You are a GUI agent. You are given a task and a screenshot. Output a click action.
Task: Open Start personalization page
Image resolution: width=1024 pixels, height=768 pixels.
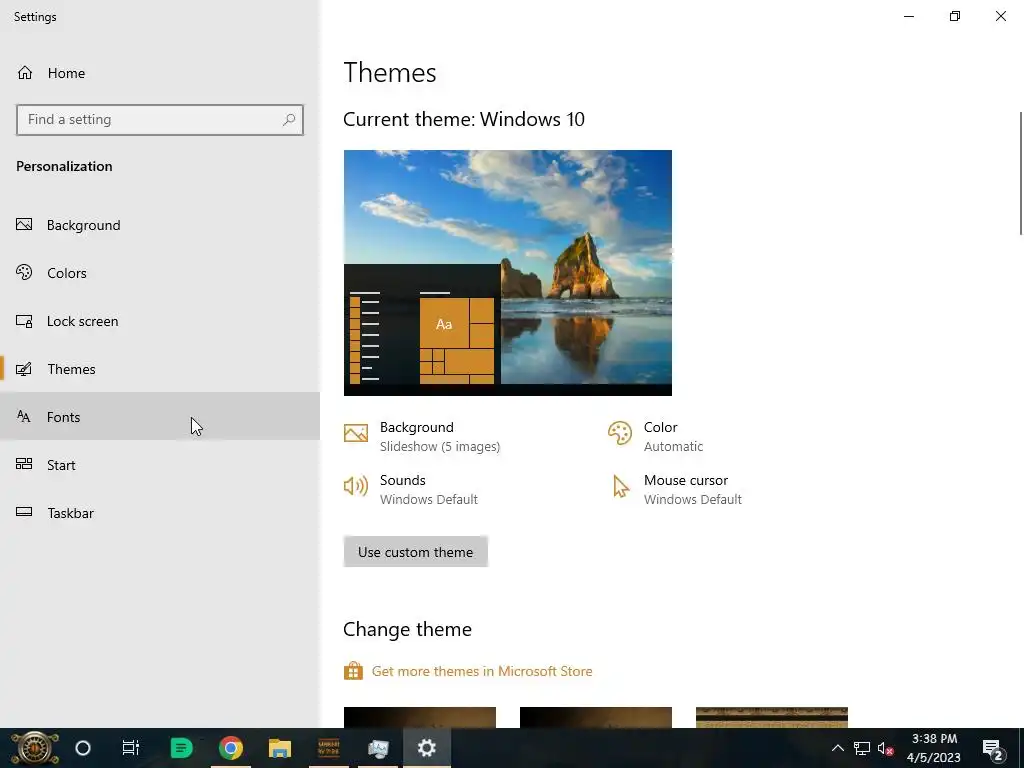160,465
